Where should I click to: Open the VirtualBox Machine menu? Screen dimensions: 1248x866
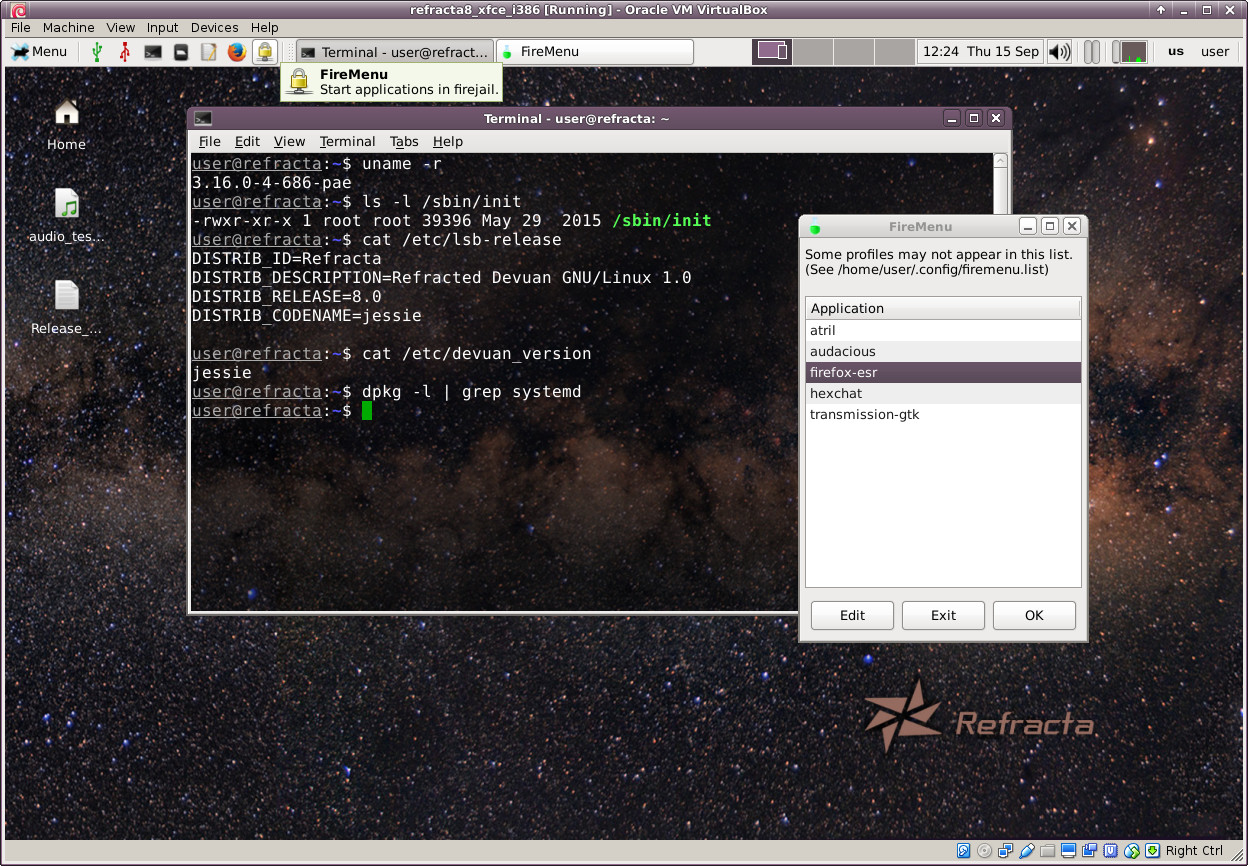[69, 27]
